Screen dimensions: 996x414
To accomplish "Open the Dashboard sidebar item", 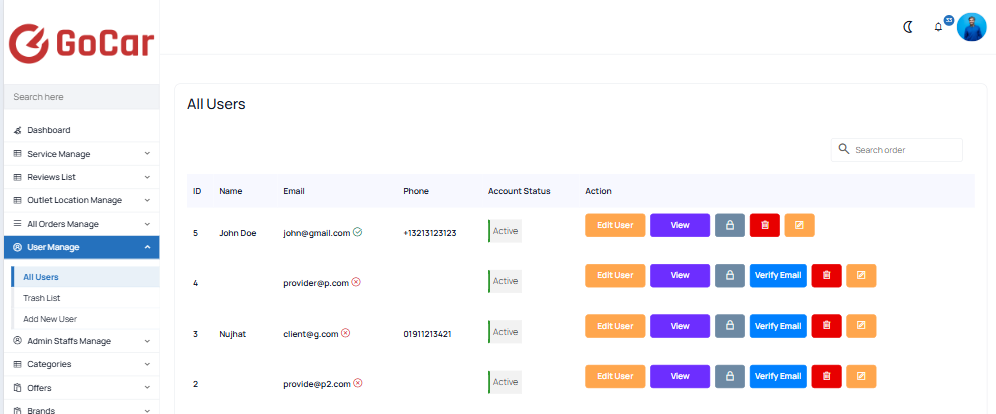I will pyautogui.click(x=81, y=130).
